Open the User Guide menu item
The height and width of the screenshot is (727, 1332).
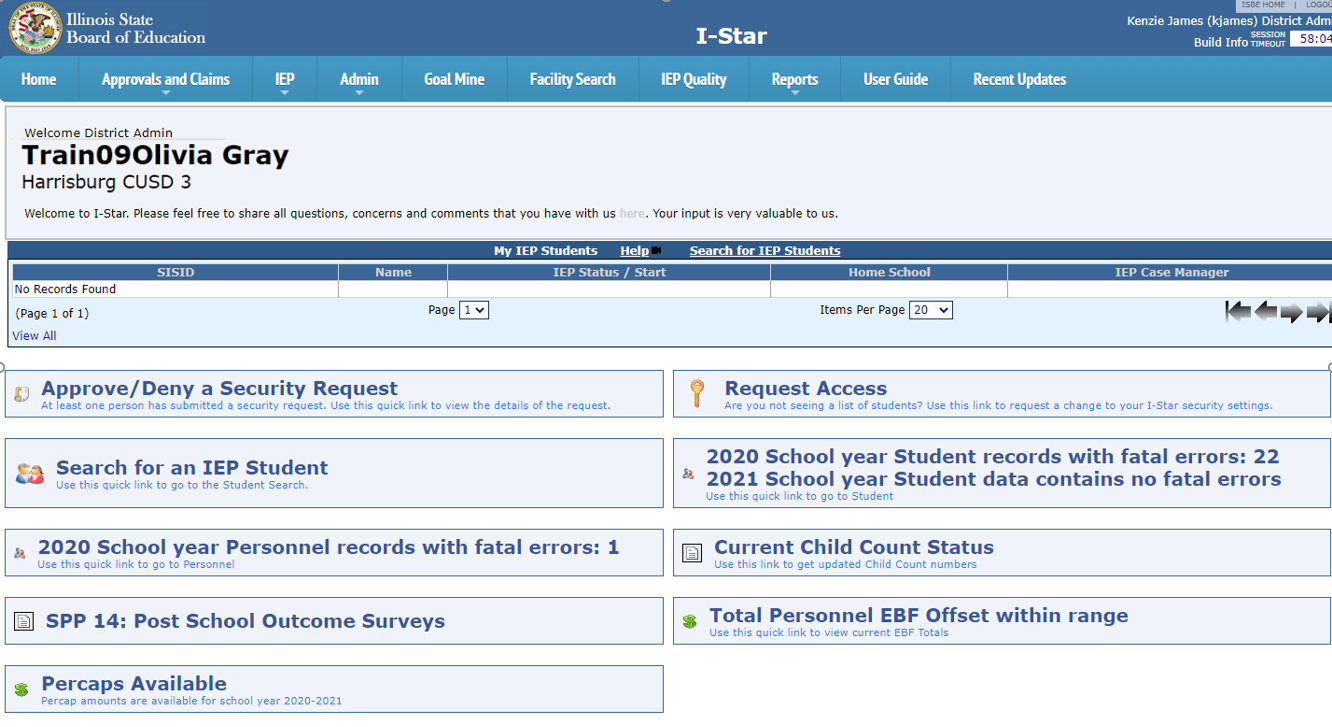pyautogui.click(x=896, y=79)
